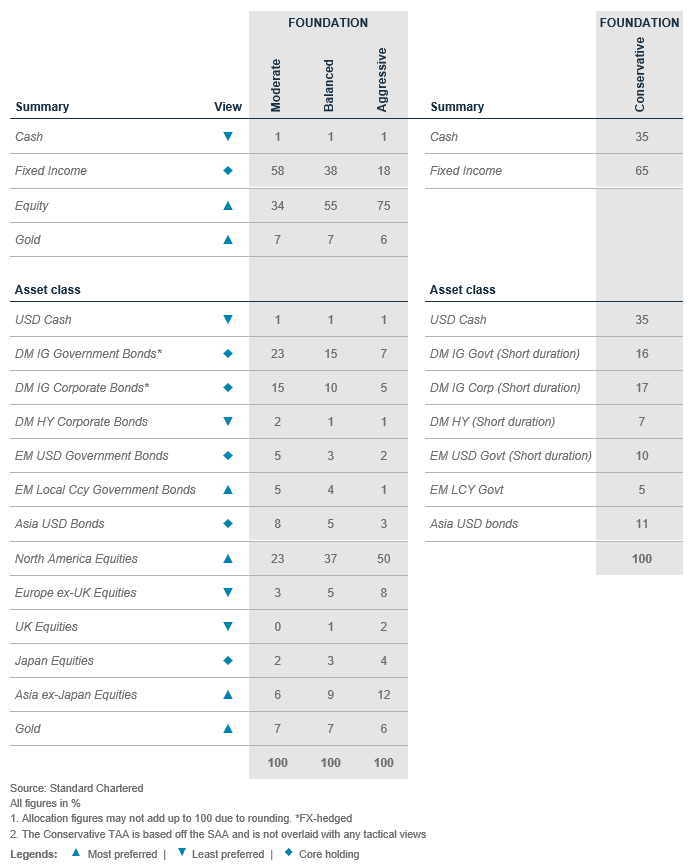Click the up-triangle for North America Equities

(228, 559)
